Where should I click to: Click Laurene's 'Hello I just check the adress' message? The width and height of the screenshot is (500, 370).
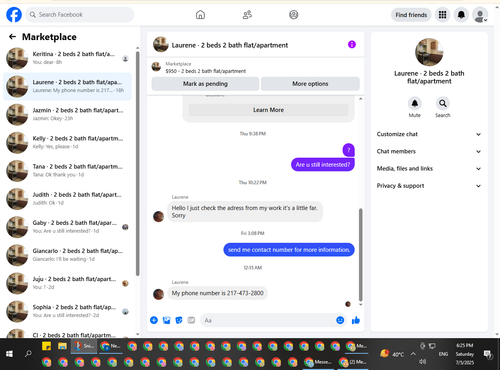(245, 211)
